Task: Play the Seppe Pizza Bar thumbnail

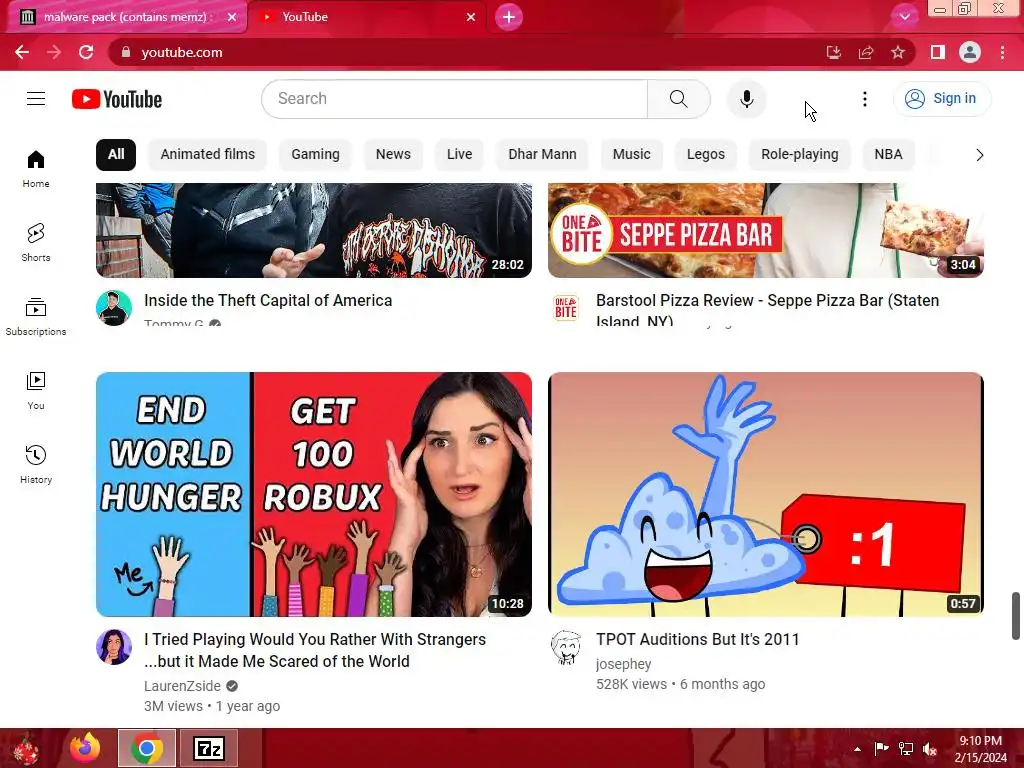Action: 765,230
